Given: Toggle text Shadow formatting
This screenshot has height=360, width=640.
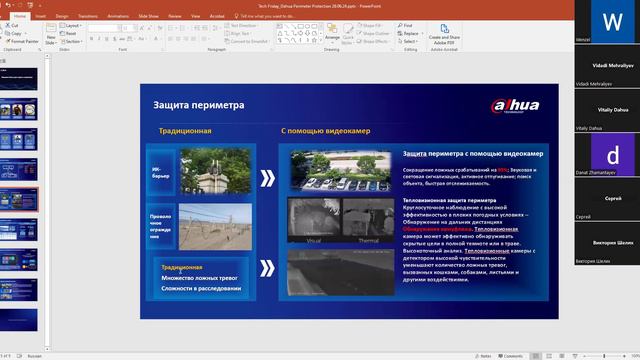Looking at the screenshot, I should [x=114, y=39].
